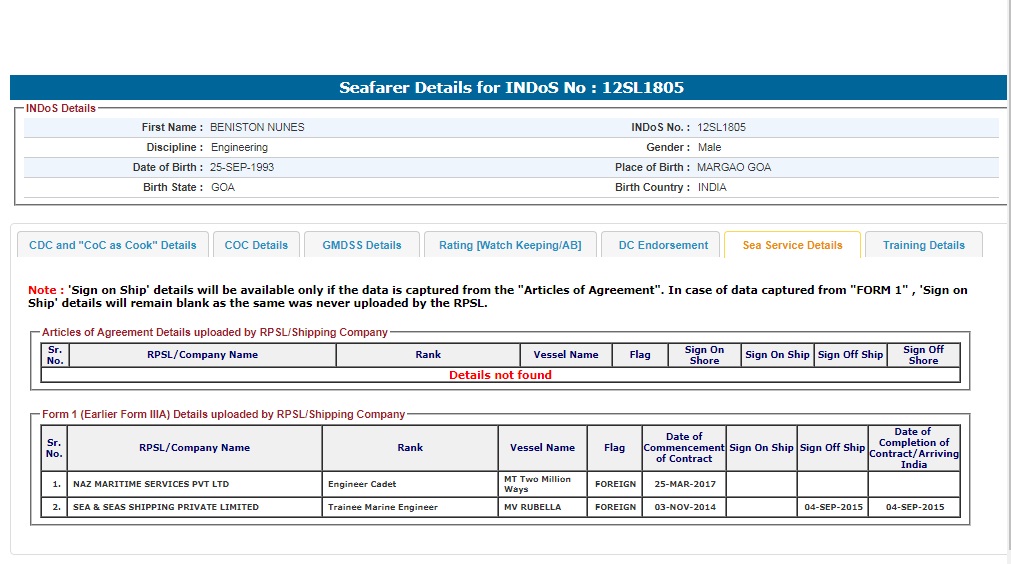
Task: Switch to the COC Details tab
Action: (x=256, y=245)
